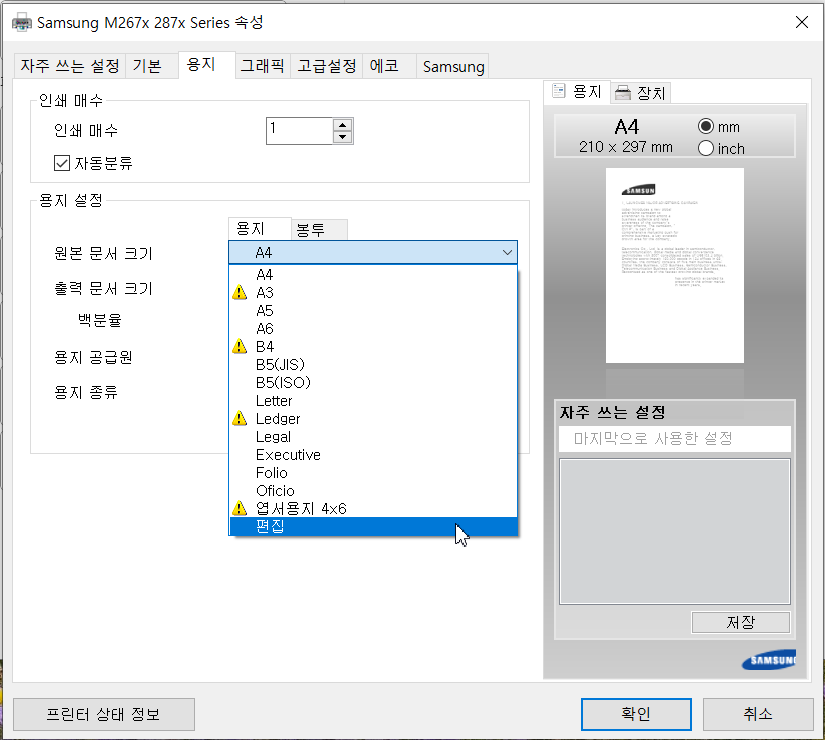Viewport: 825px width, 740px height.
Task: Click the 저장 button
Action: tap(740, 622)
